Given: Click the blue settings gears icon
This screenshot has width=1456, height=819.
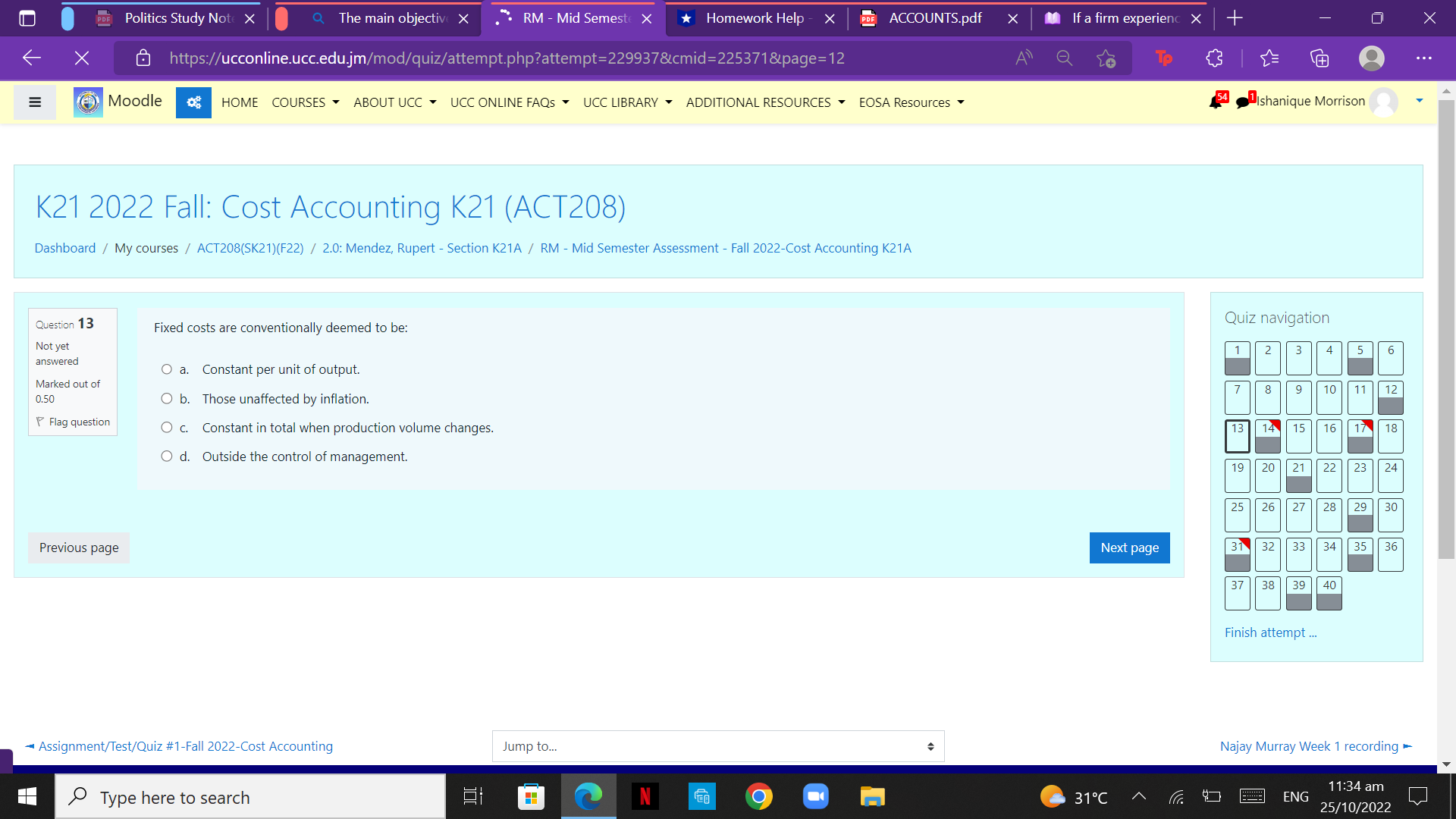Looking at the screenshot, I should [x=193, y=102].
